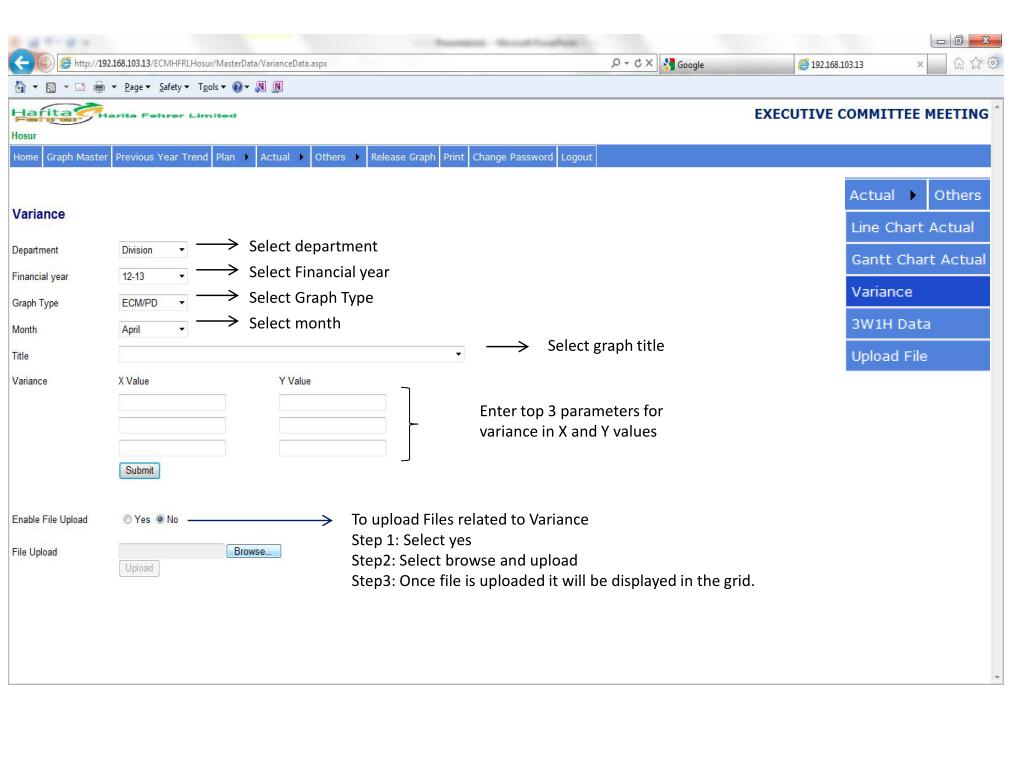Select Variance in the side menu
The height and width of the screenshot is (768, 1024).
tap(918, 291)
